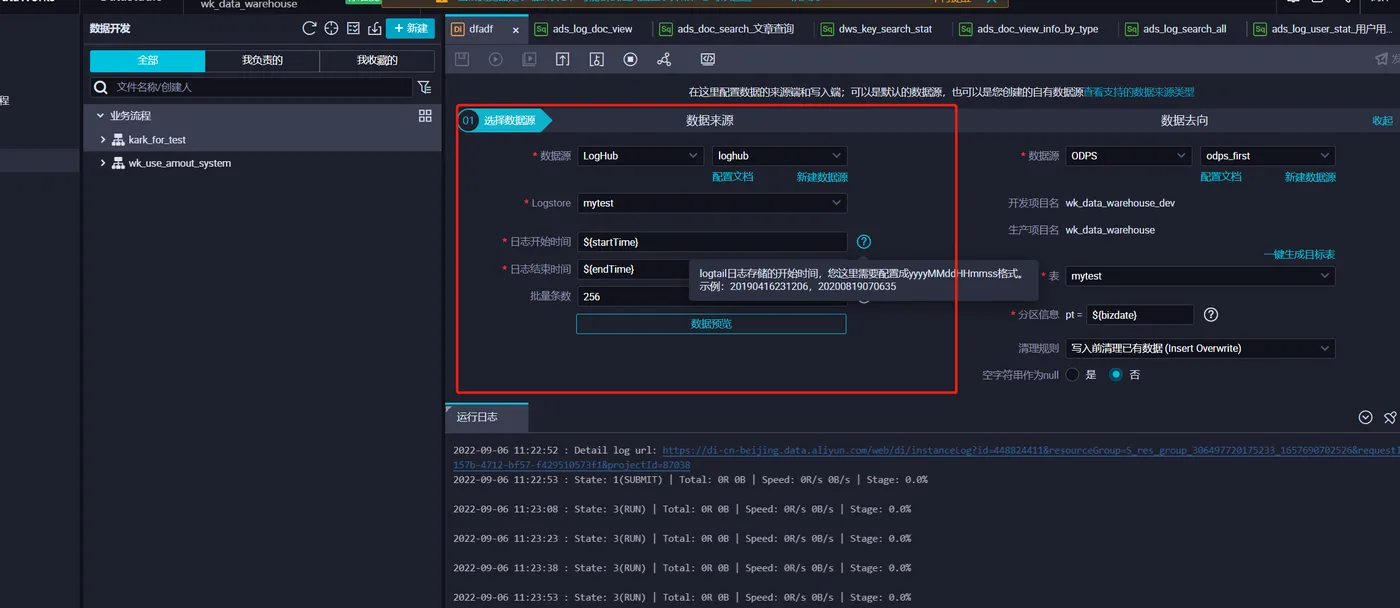Click the 数据预览 button

[x=711, y=324]
